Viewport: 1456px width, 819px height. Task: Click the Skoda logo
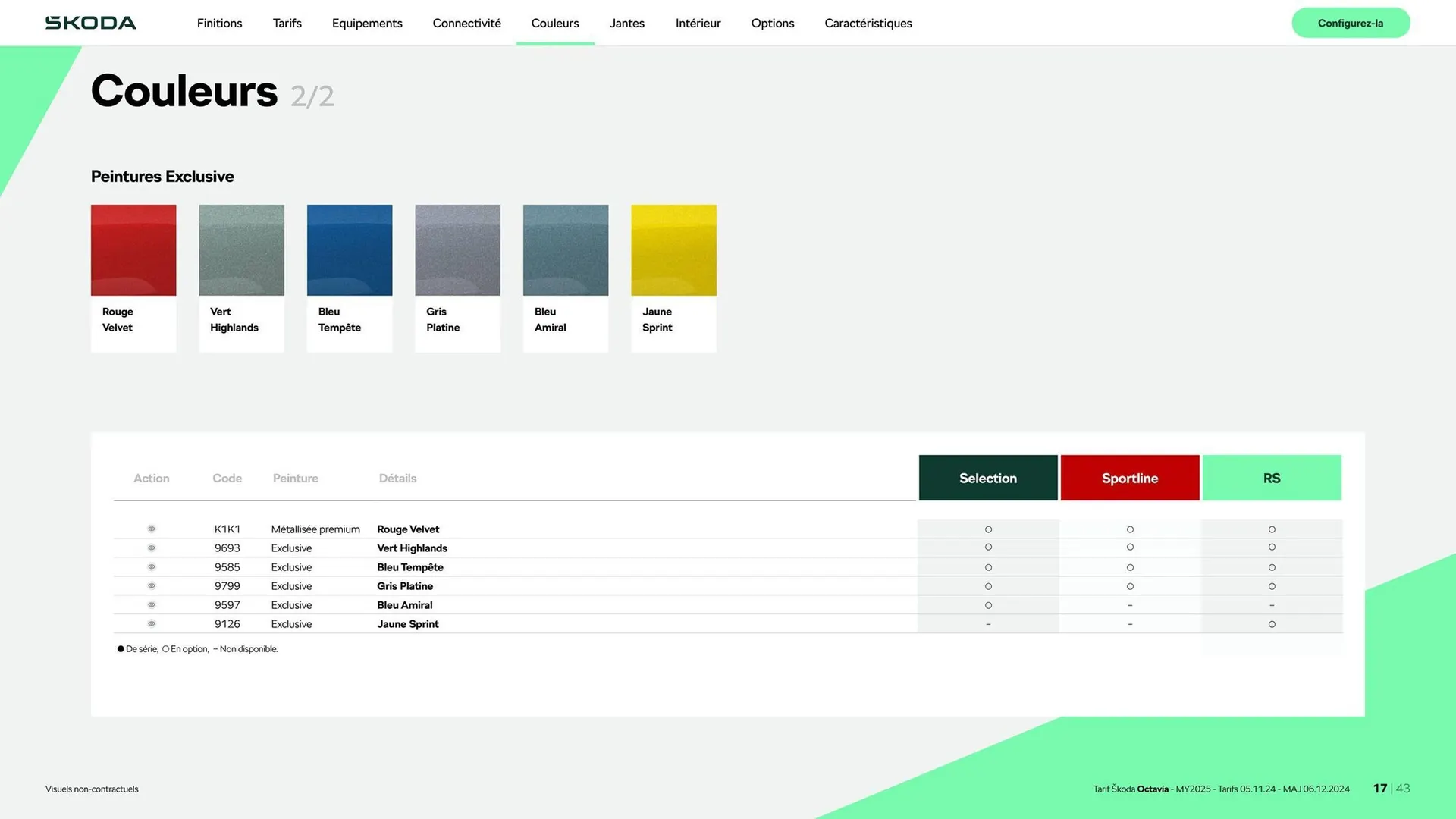(x=91, y=23)
